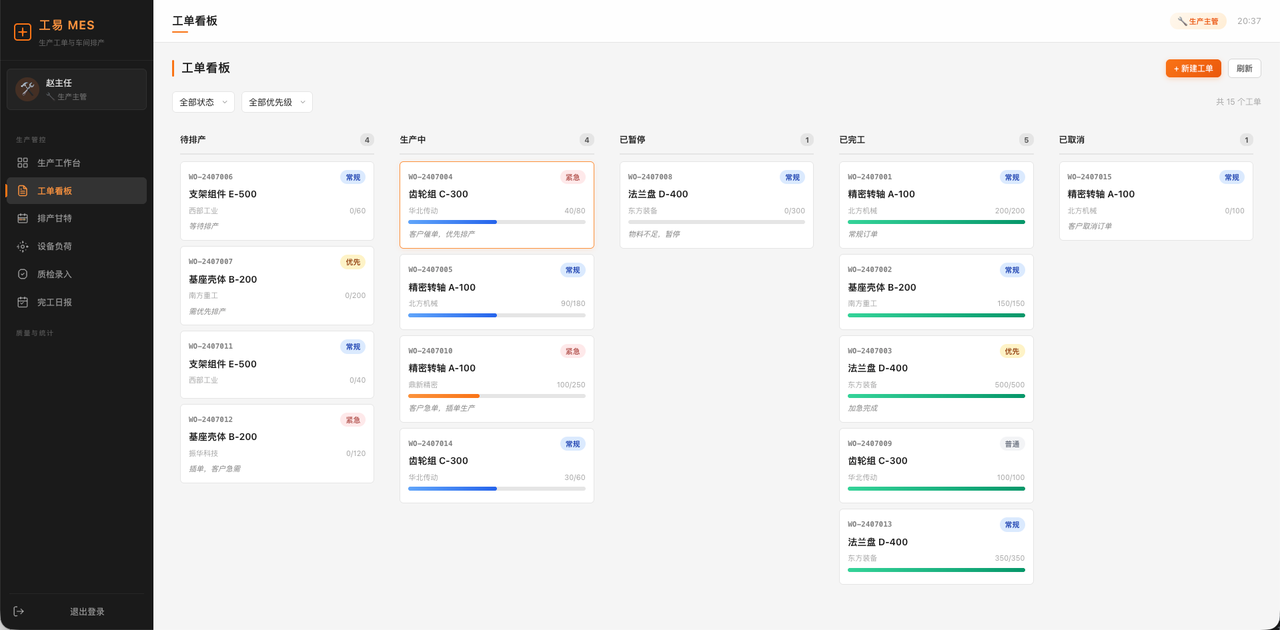Screen dimensions: 1280x630
Task: Click the 常规 badge on WO-2407015
Action: (x=1232, y=177)
